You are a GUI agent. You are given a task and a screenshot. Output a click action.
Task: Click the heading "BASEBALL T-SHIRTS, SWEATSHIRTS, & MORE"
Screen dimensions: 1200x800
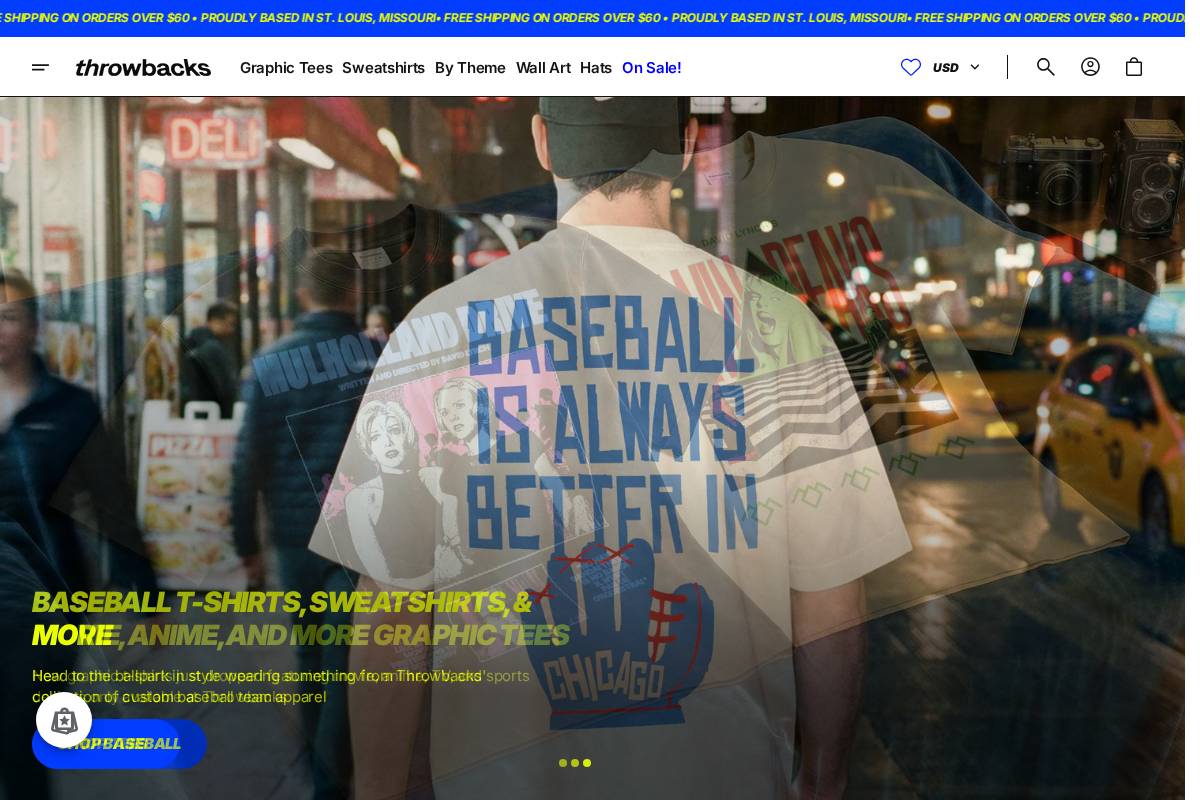tap(282, 618)
